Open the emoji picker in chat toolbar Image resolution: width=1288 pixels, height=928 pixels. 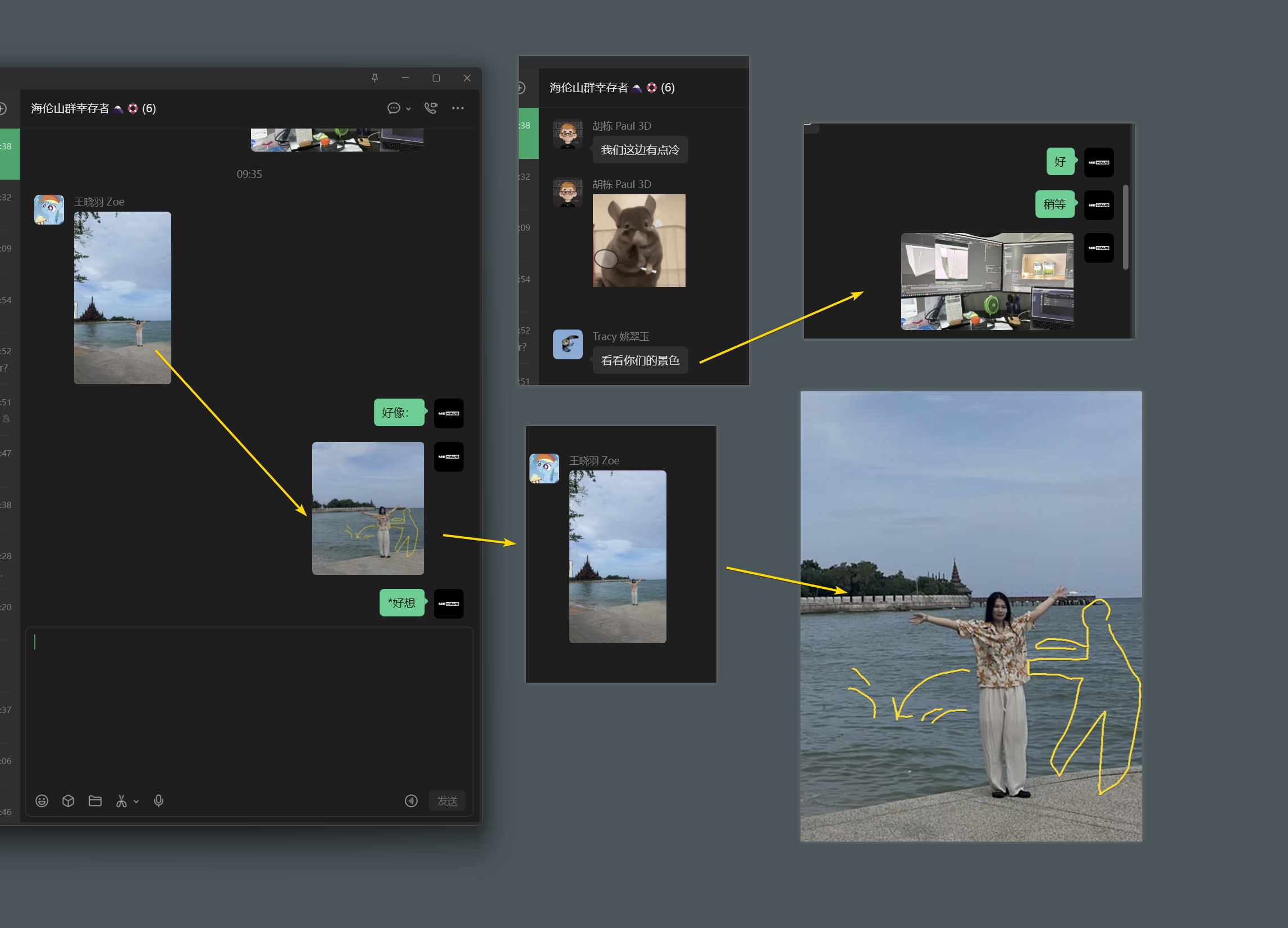[x=42, y=801]
